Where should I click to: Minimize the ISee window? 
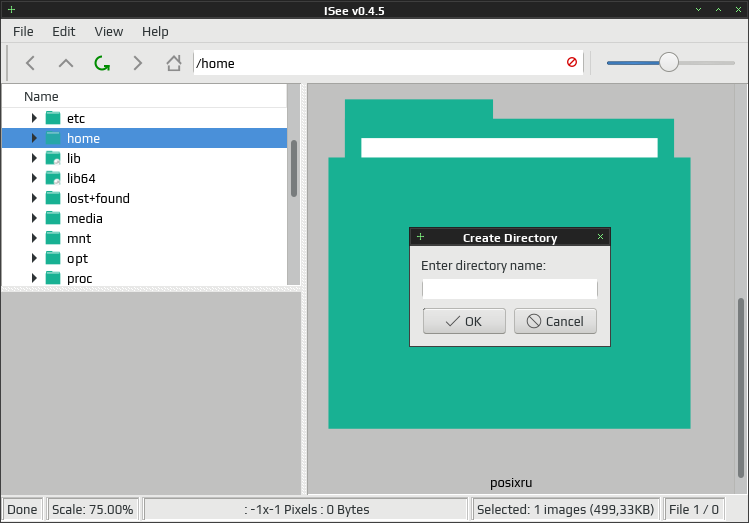click(698, 10)
